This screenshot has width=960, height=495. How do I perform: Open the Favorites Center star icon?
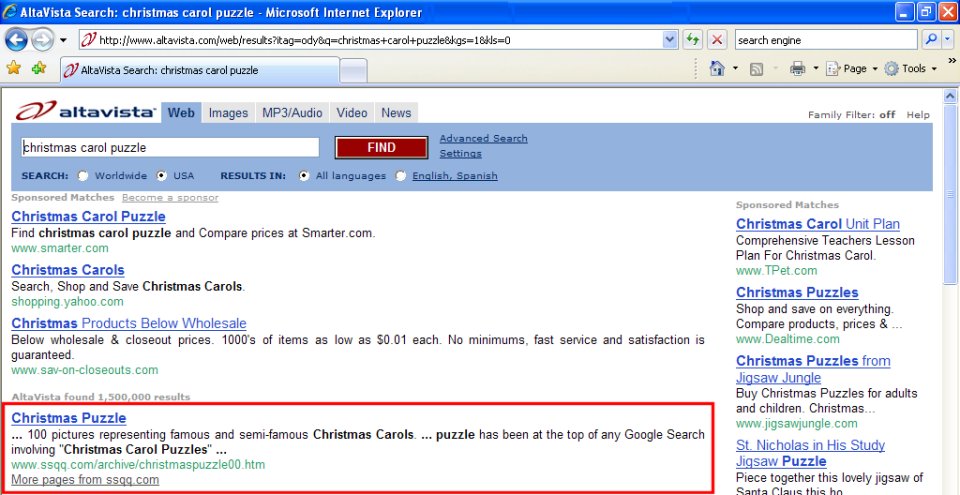click(13, 68)
